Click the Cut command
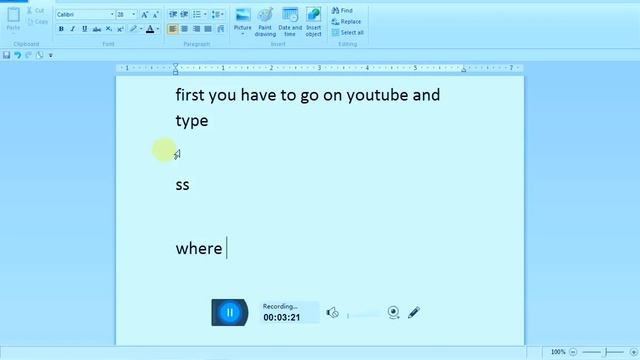The width and height of the screenshot is (640, 360). [x=36, y=10]
